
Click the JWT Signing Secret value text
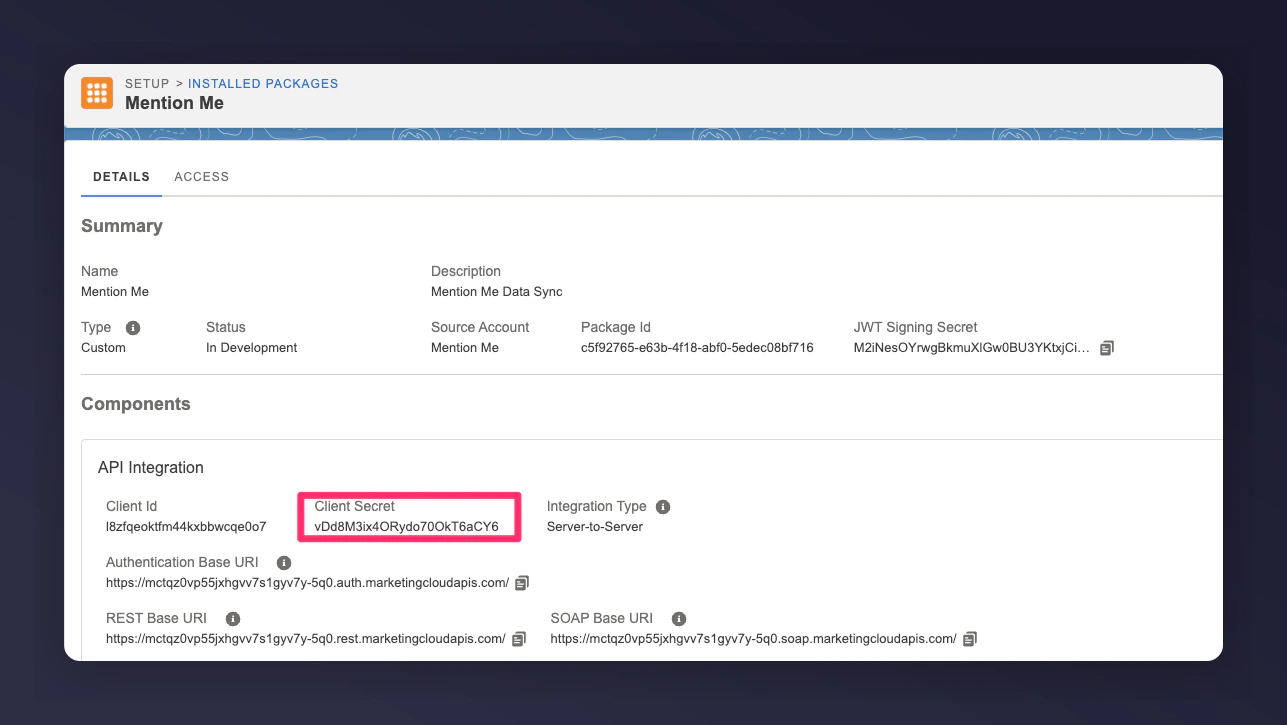(972, 348)
